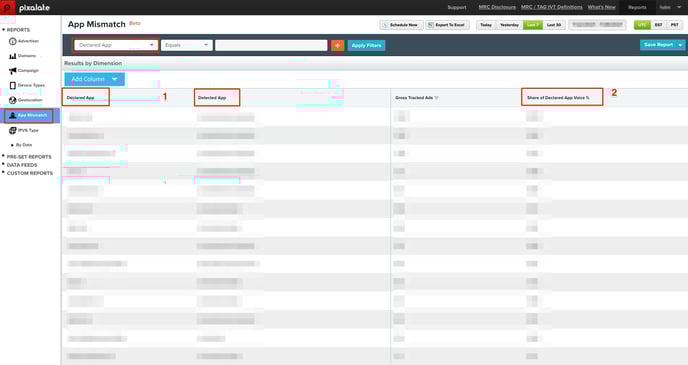Click the filter value input field
688x365 pixels.
[x=271, y=45]
